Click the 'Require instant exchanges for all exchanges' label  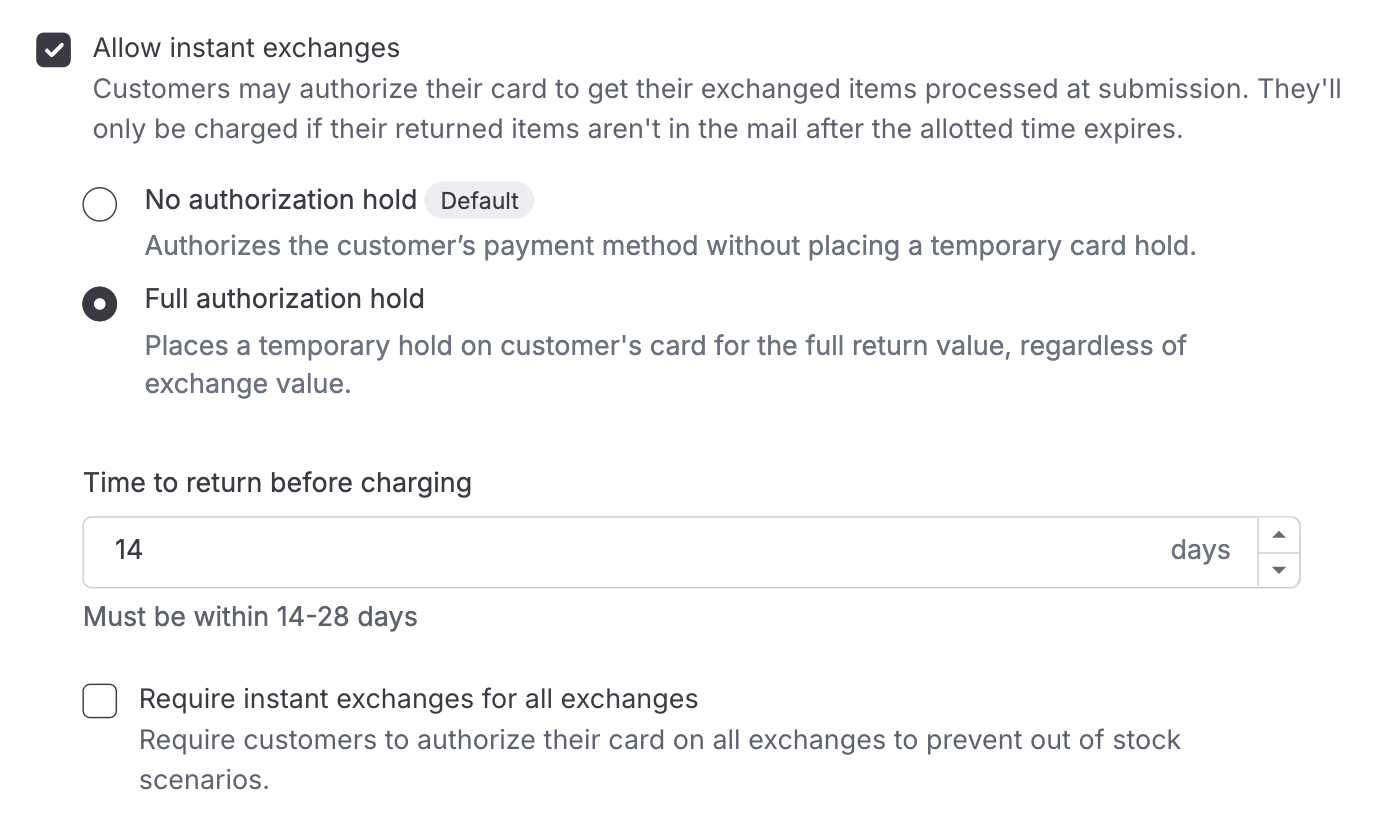[418, 699]
